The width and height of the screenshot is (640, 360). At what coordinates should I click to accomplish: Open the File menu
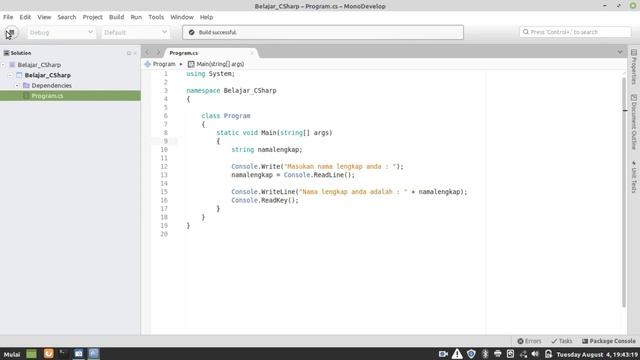point(8,17)
